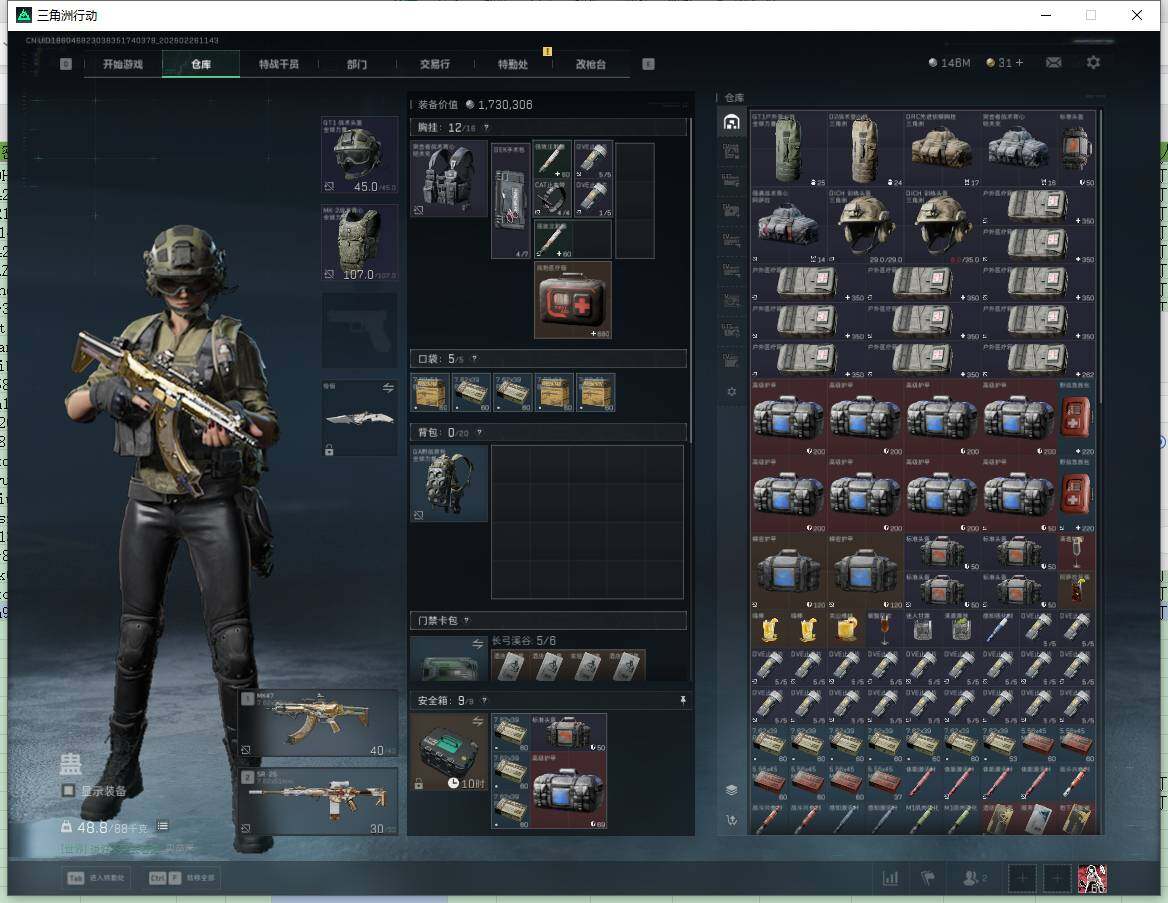The height and width of the screenshot is (903, 1168).
Task: Click the Tab 进入特勤处 button
Action: point(95,878)
